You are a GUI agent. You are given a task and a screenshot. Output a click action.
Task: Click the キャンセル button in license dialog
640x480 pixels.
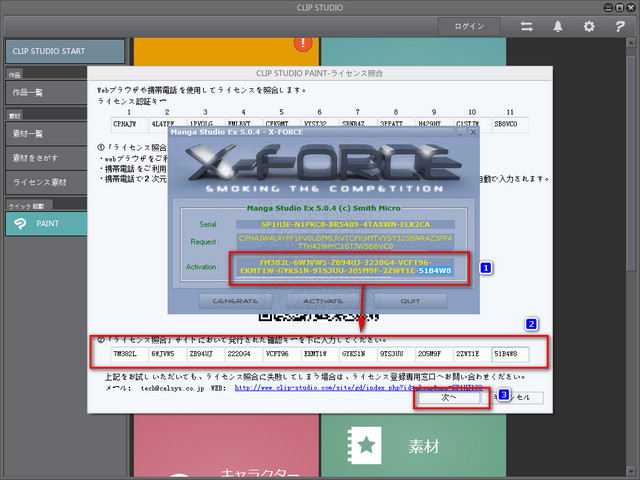(x=513, y=397)
